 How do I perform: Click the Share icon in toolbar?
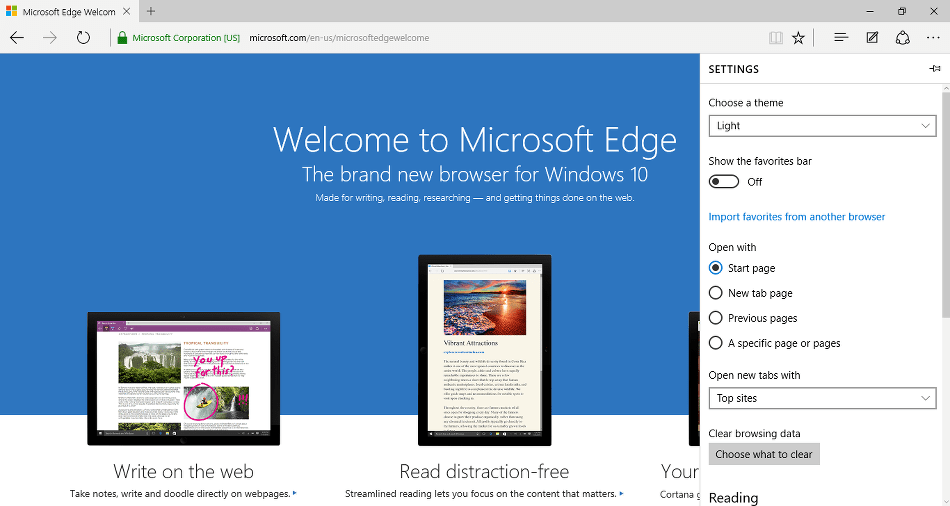(x=902, y=38)
